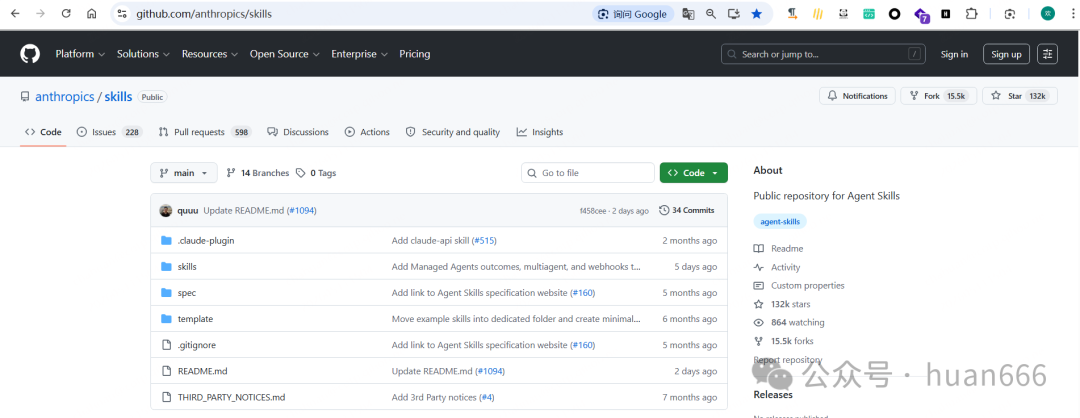The width and height of the screenshot is (1080, 418).
Task: Click the Sign up button
Action: [1006, 54]
